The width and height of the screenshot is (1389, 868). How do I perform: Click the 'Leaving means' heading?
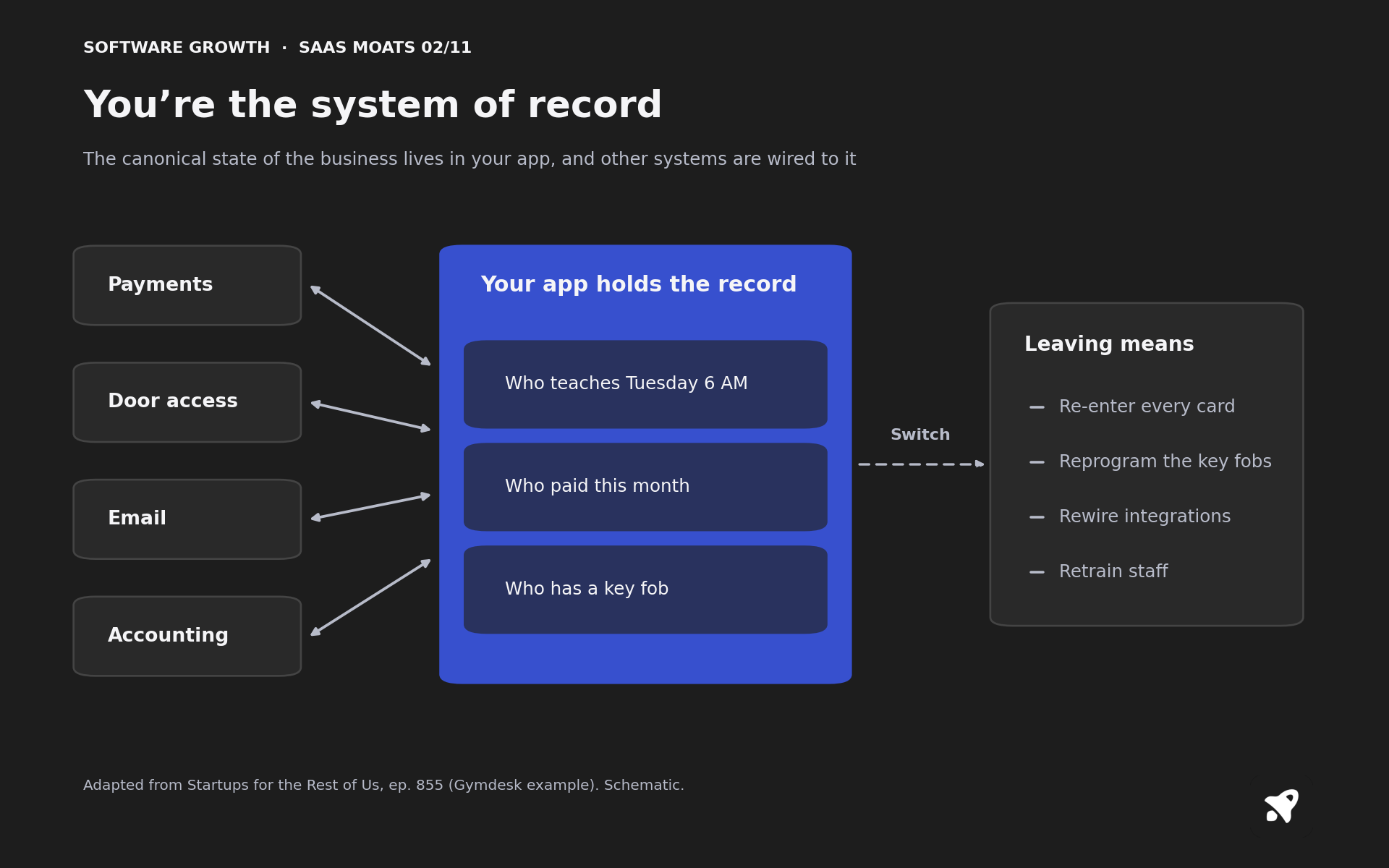1109,345
